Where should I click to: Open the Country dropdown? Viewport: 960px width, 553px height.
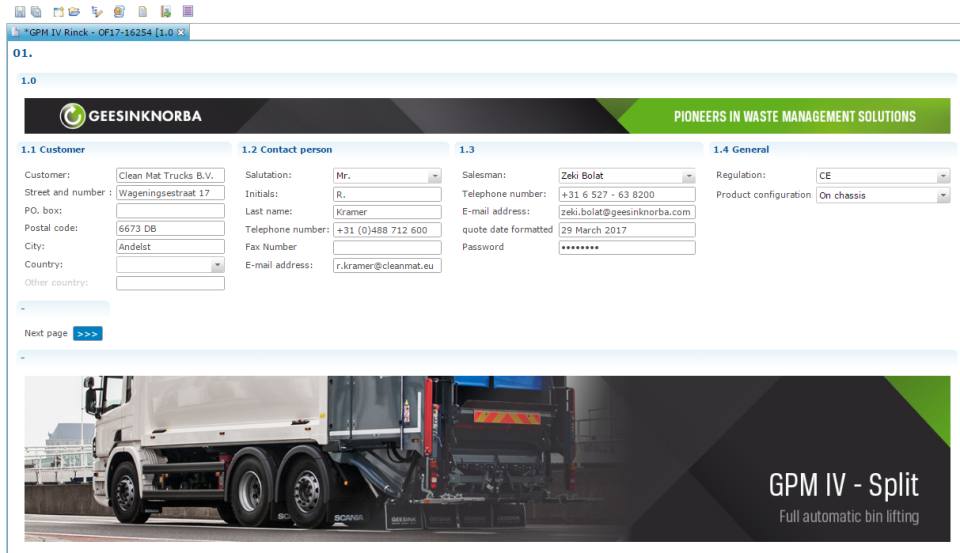click(x=217, y=265)
